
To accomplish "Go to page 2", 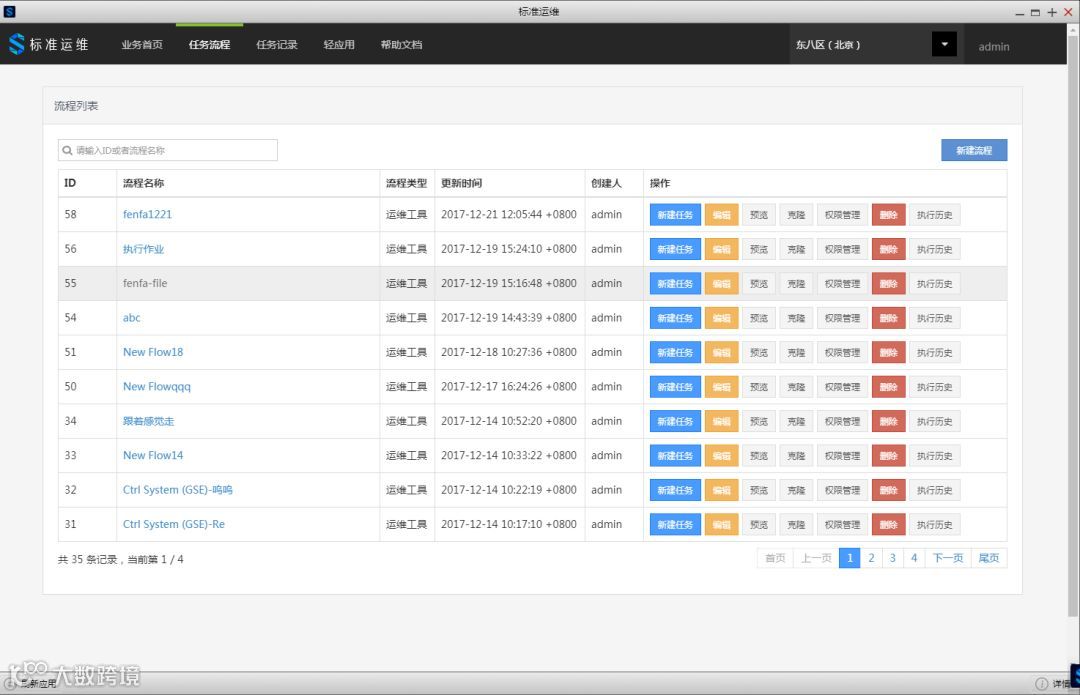I will (x=871, y=558).
